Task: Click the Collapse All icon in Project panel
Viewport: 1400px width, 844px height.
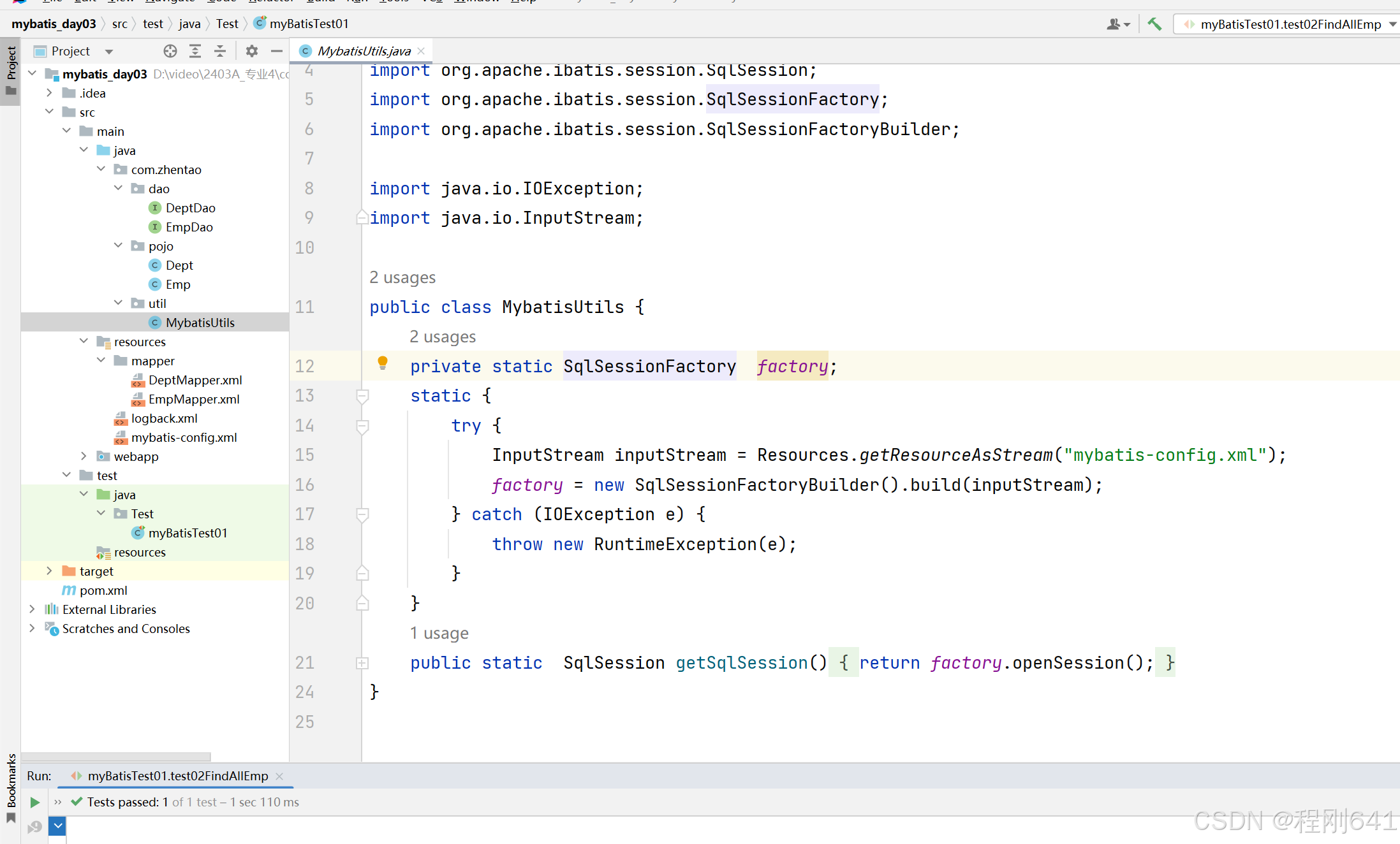Action: click(220, 51)
